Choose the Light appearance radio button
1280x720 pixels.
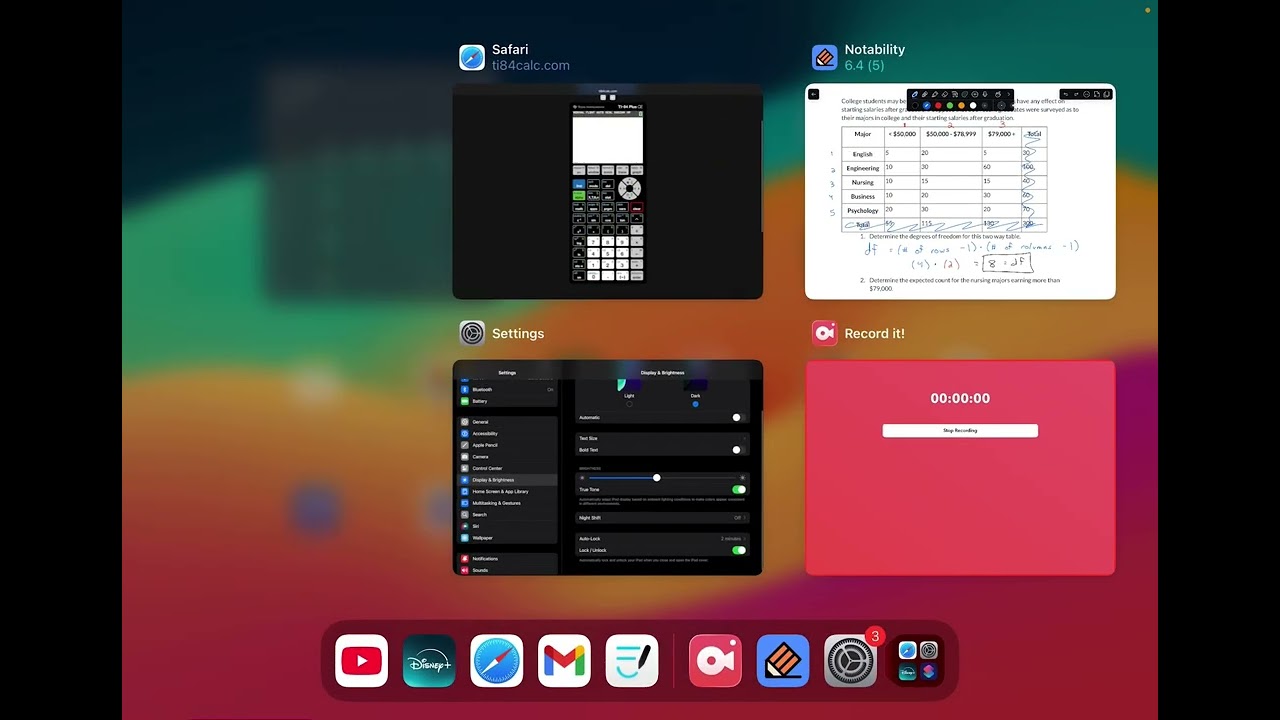(629, 404)
